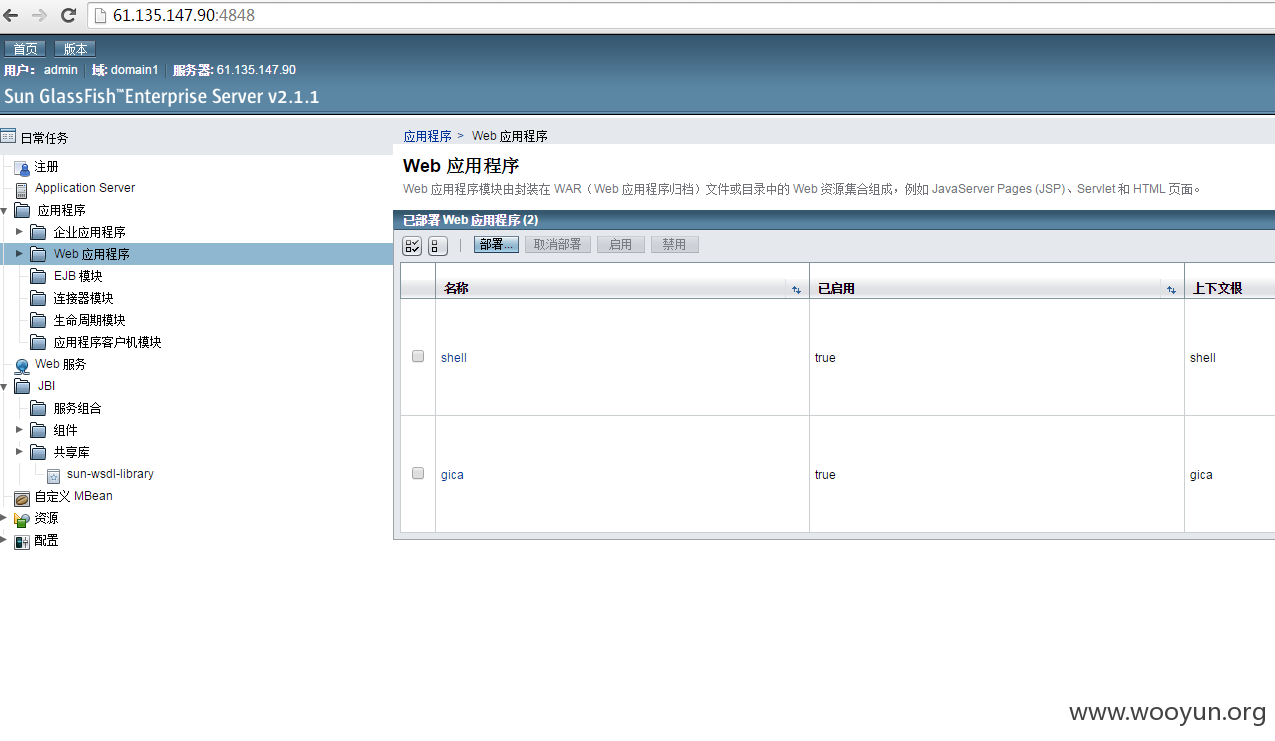Click the select-all rows table icon

(x=412, y=245)
